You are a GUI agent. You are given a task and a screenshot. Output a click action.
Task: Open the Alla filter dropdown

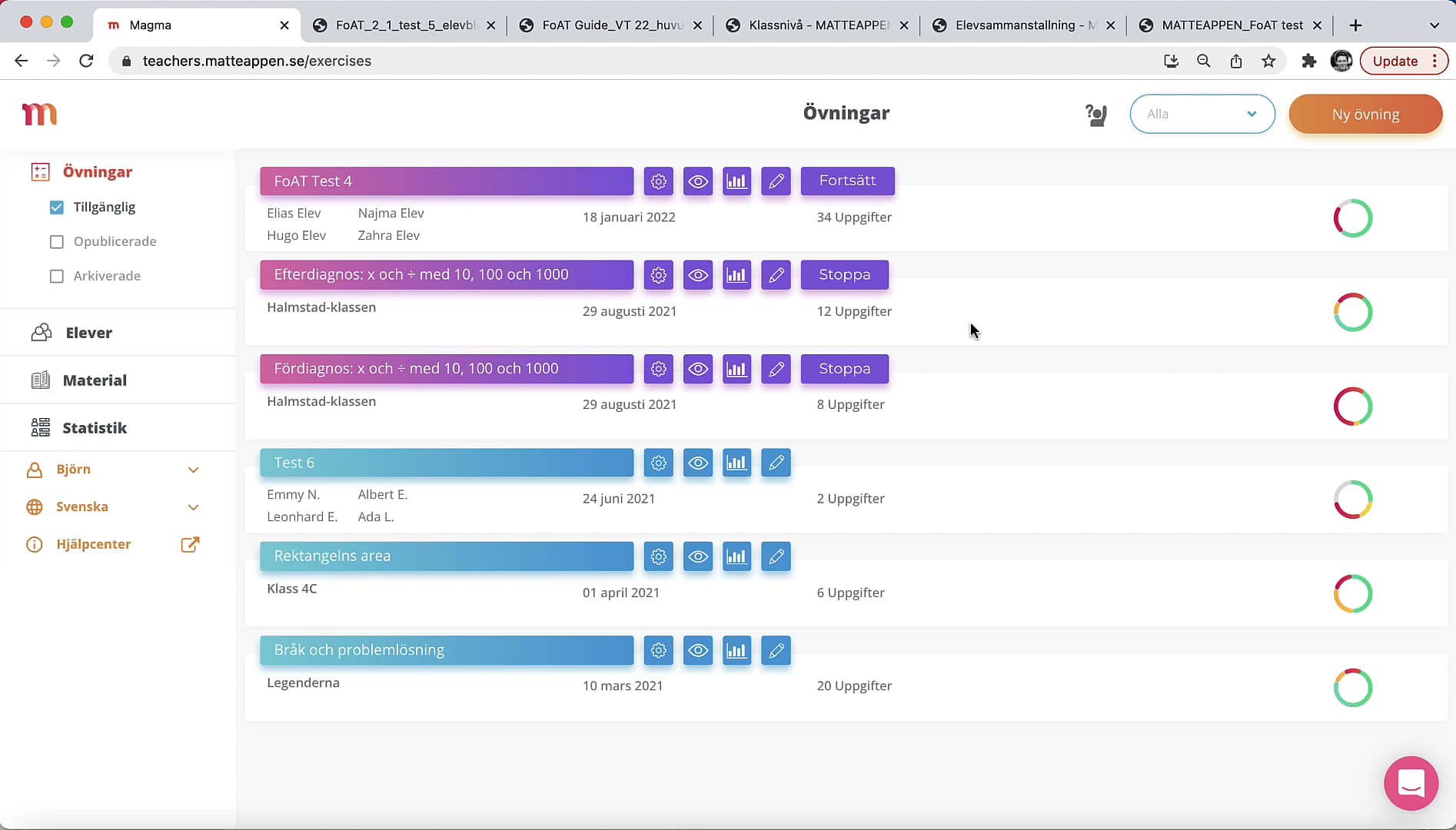(1202, 114)
